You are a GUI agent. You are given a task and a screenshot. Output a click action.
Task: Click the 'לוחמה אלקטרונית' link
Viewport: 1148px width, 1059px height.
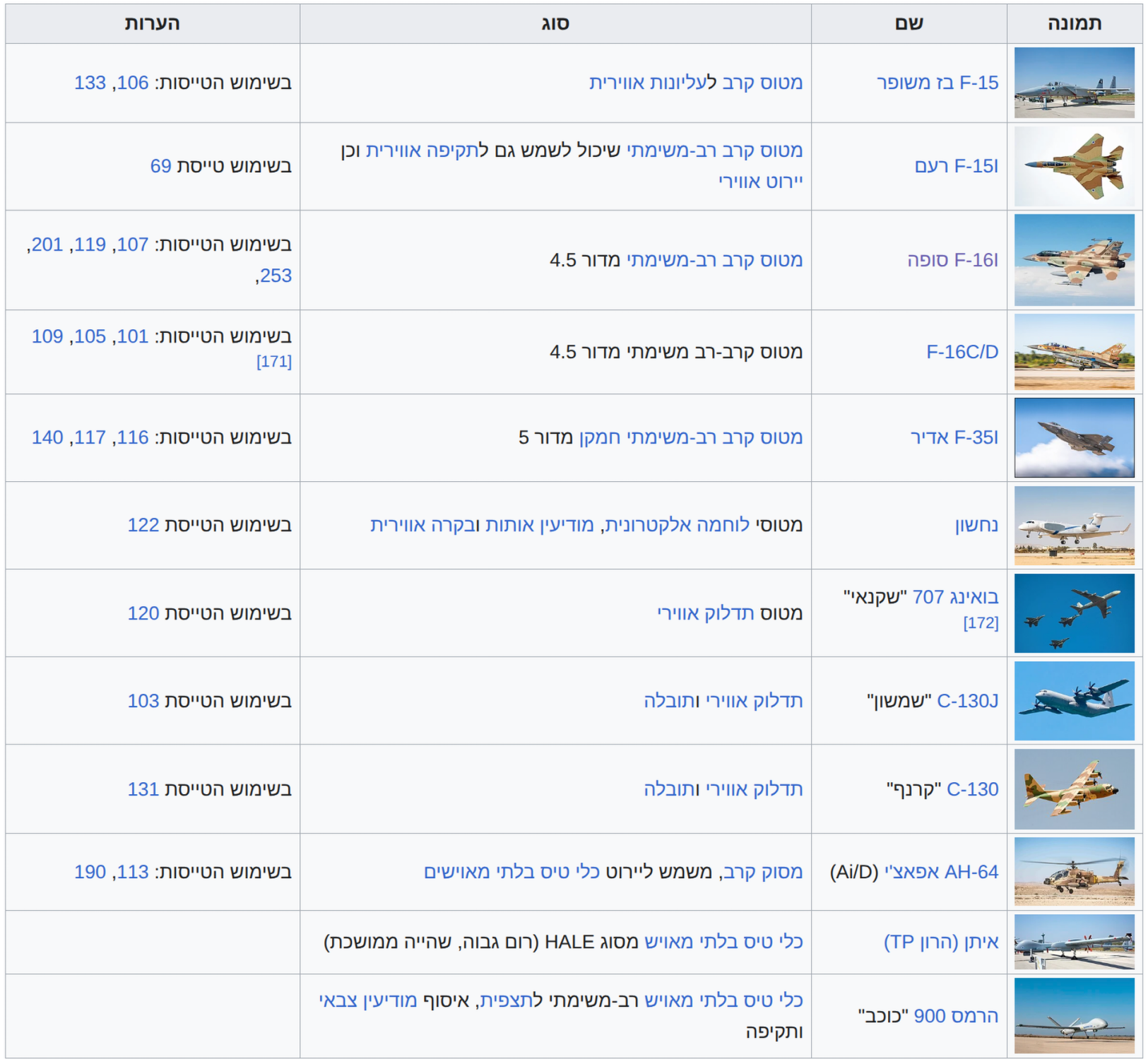pos(677,525)
